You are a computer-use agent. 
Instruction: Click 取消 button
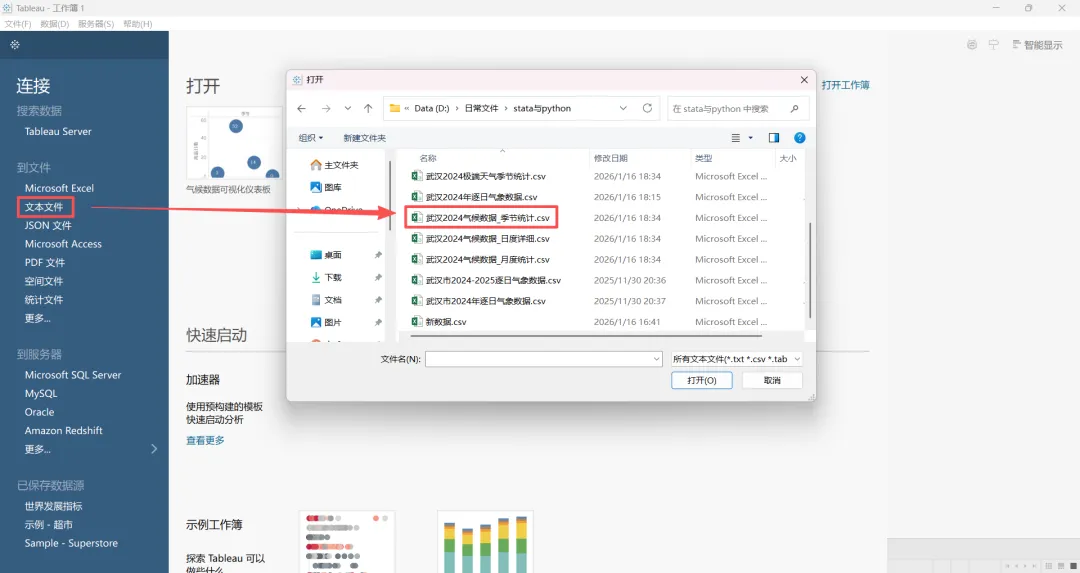[x=772, y=380]
